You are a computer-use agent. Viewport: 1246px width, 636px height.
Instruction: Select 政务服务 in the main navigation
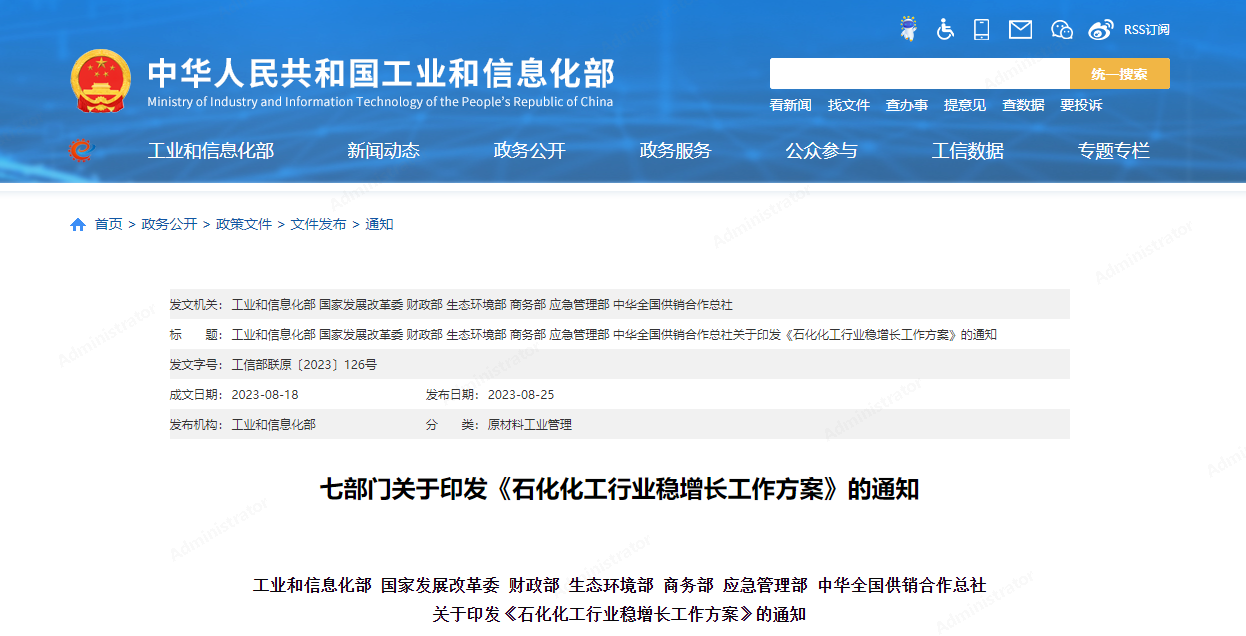point(675,151)
